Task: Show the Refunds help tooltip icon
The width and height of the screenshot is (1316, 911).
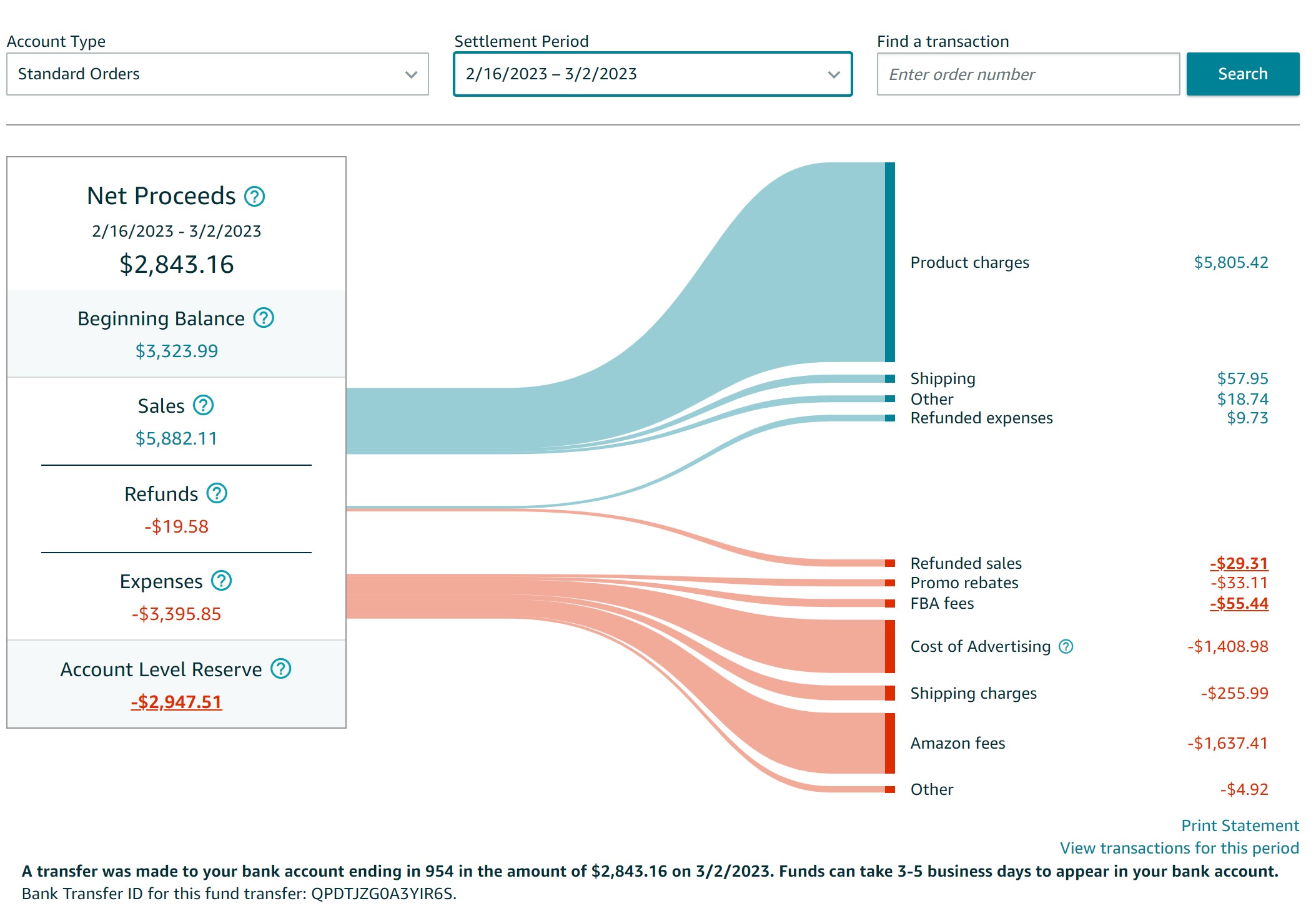Action: click(217, 494)
